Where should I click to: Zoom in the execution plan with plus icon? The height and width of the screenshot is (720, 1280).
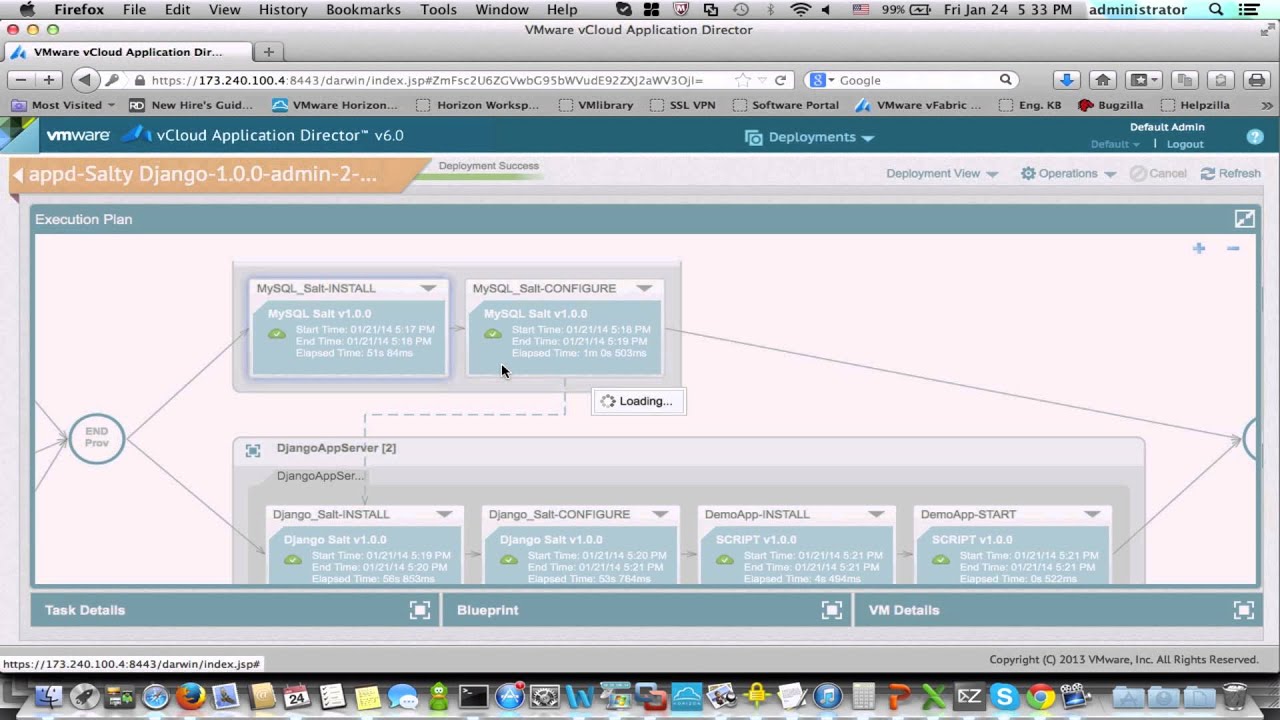click(1199, 248)
